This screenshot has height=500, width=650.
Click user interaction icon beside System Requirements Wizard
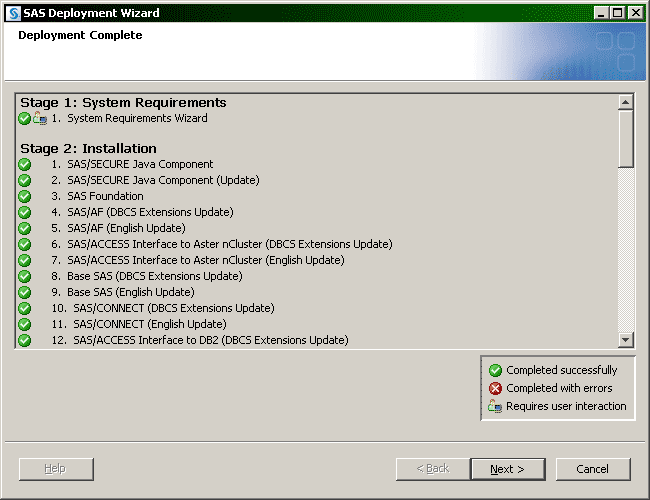pyautogui.click(x=40, y=118)
